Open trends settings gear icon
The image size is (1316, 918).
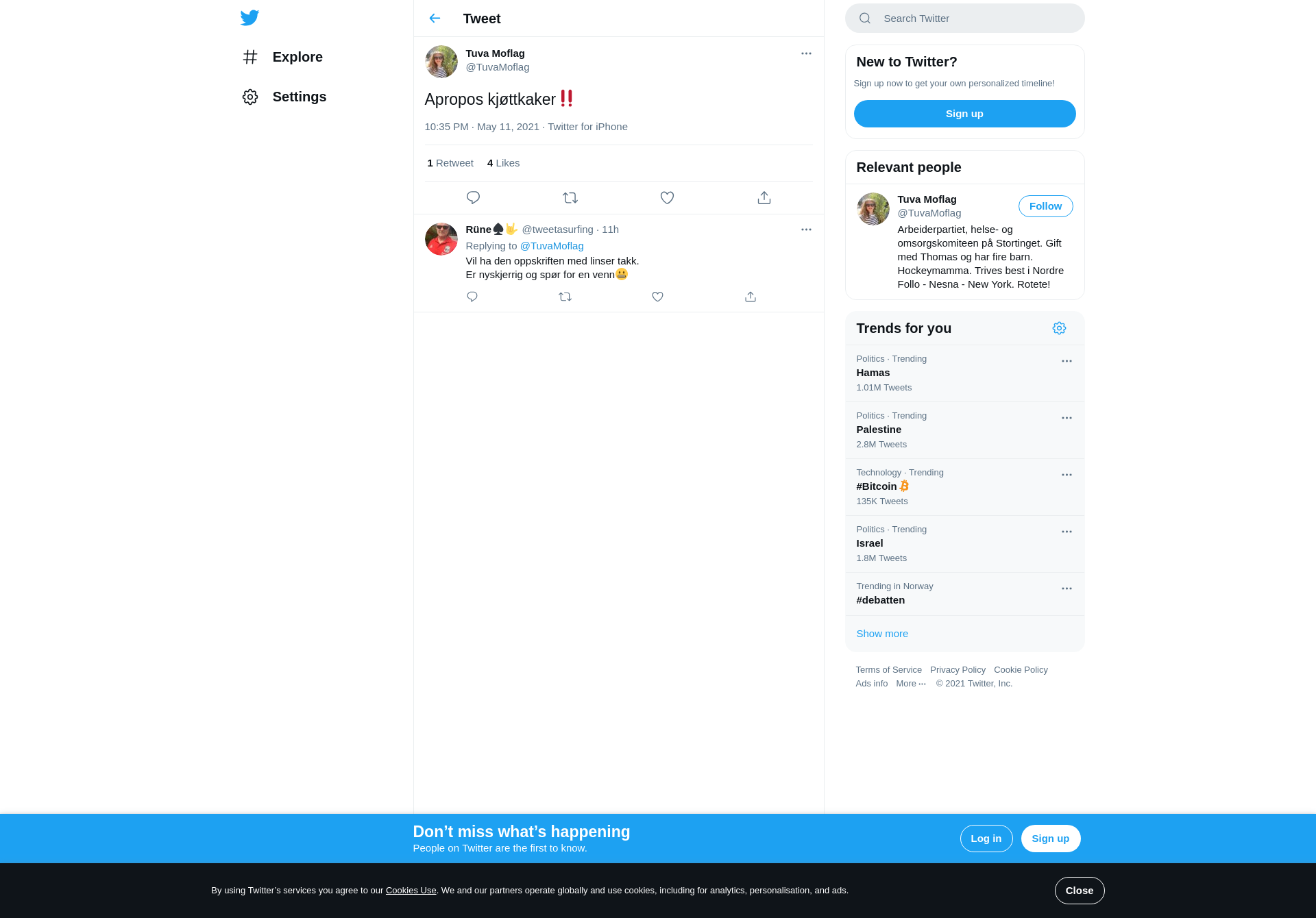coord(1059,328)
